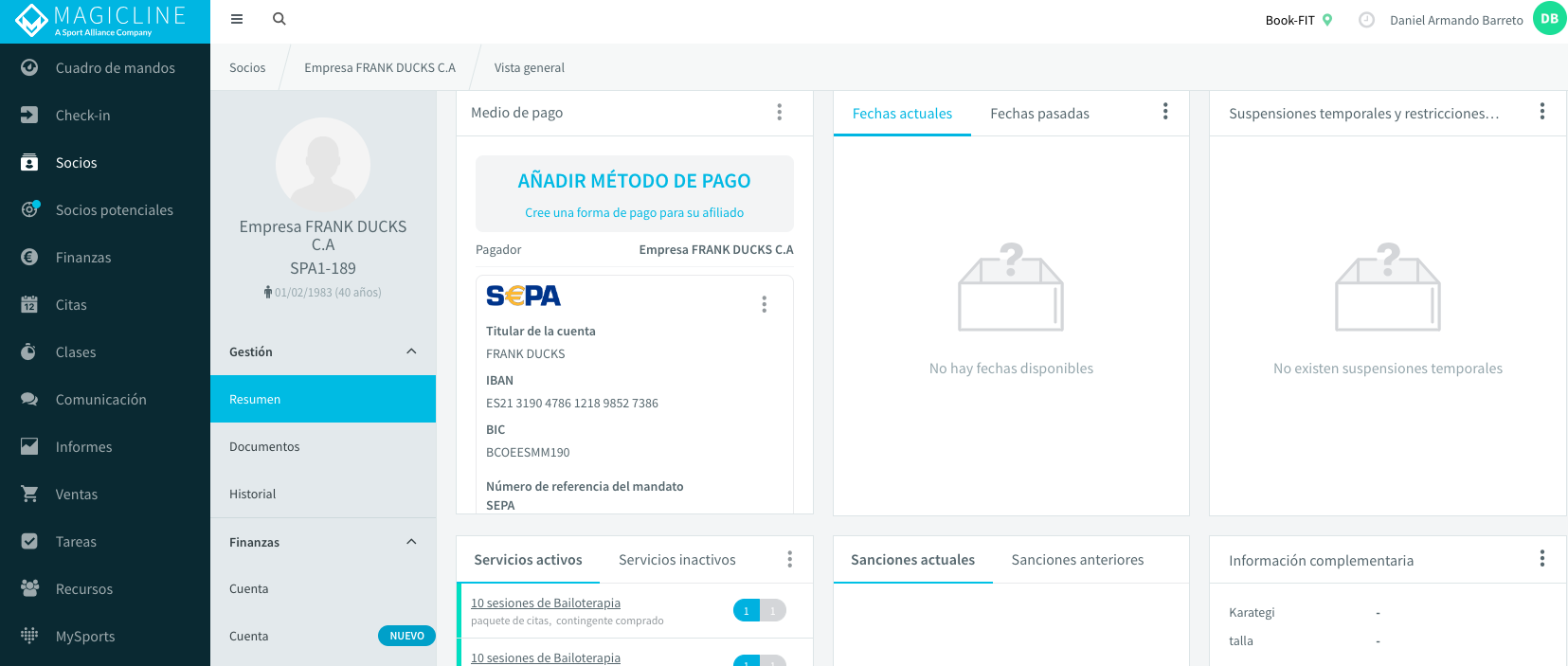Image resolution: width=1568 pixels, height=666 pixels.
Task: Open SEPA card three-dot menu
Action: click(764, 304)
